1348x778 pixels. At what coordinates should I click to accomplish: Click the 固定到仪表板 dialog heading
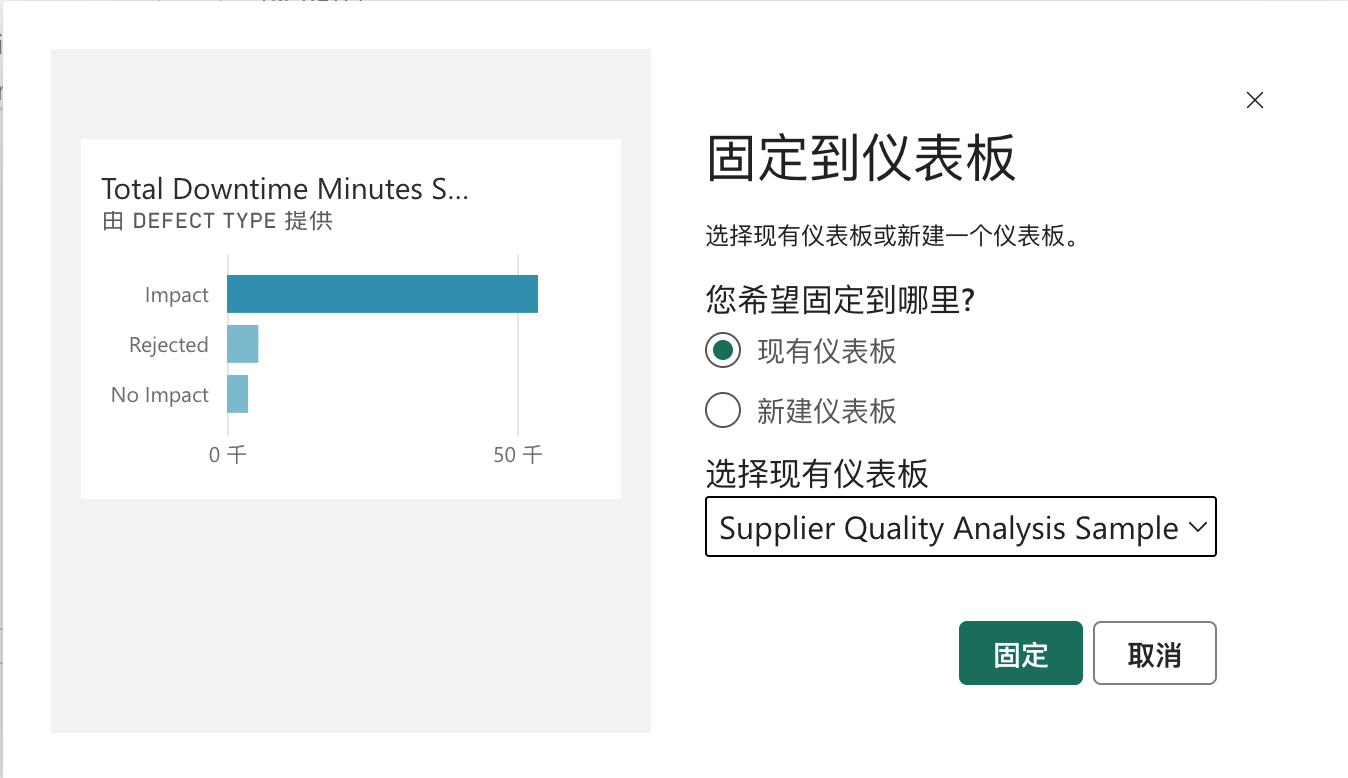tap(861, 159)
